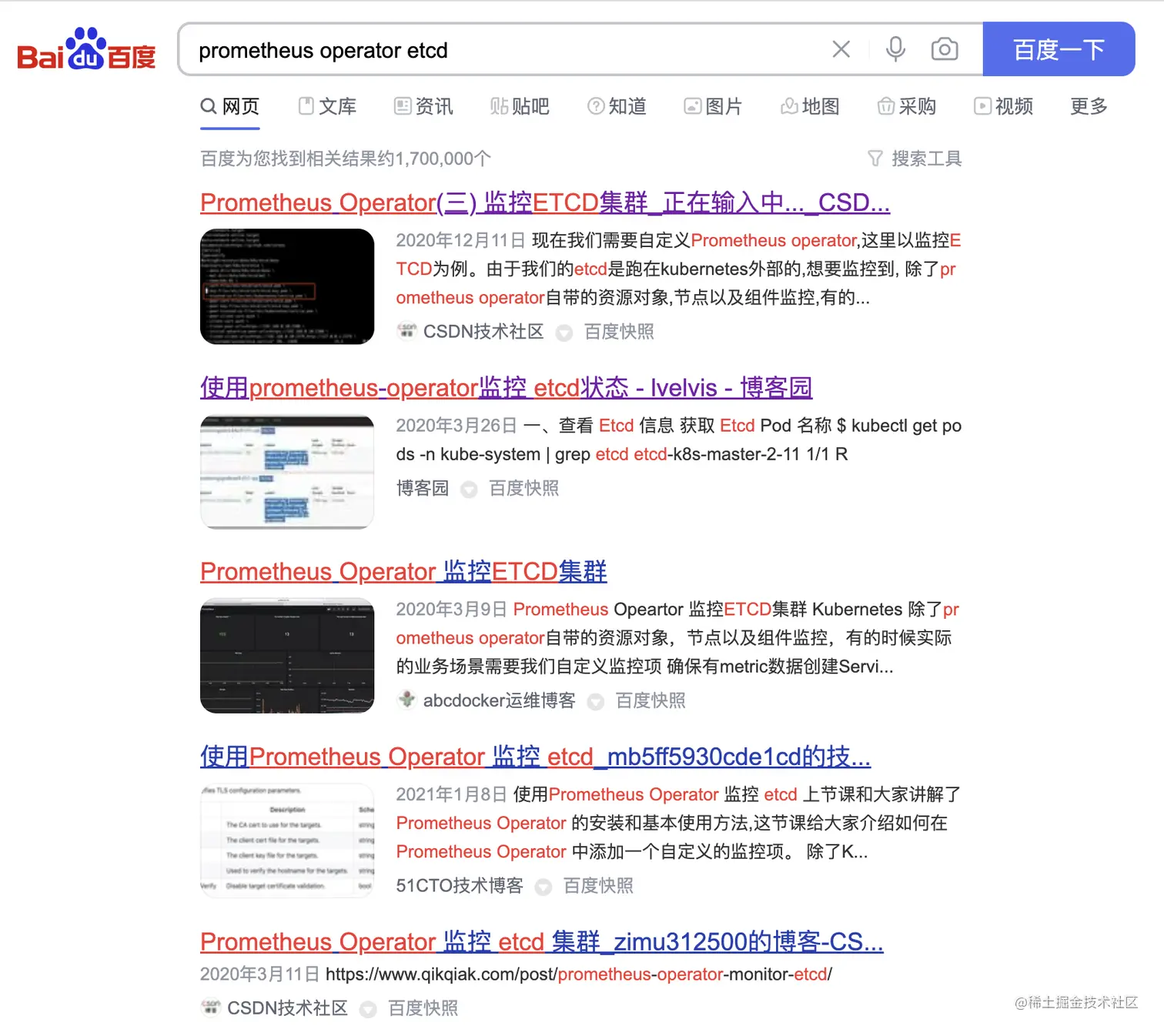Switch to the 文库 tab
The width and height of the screenshot is (1164, 1036).
pos(328,106)
